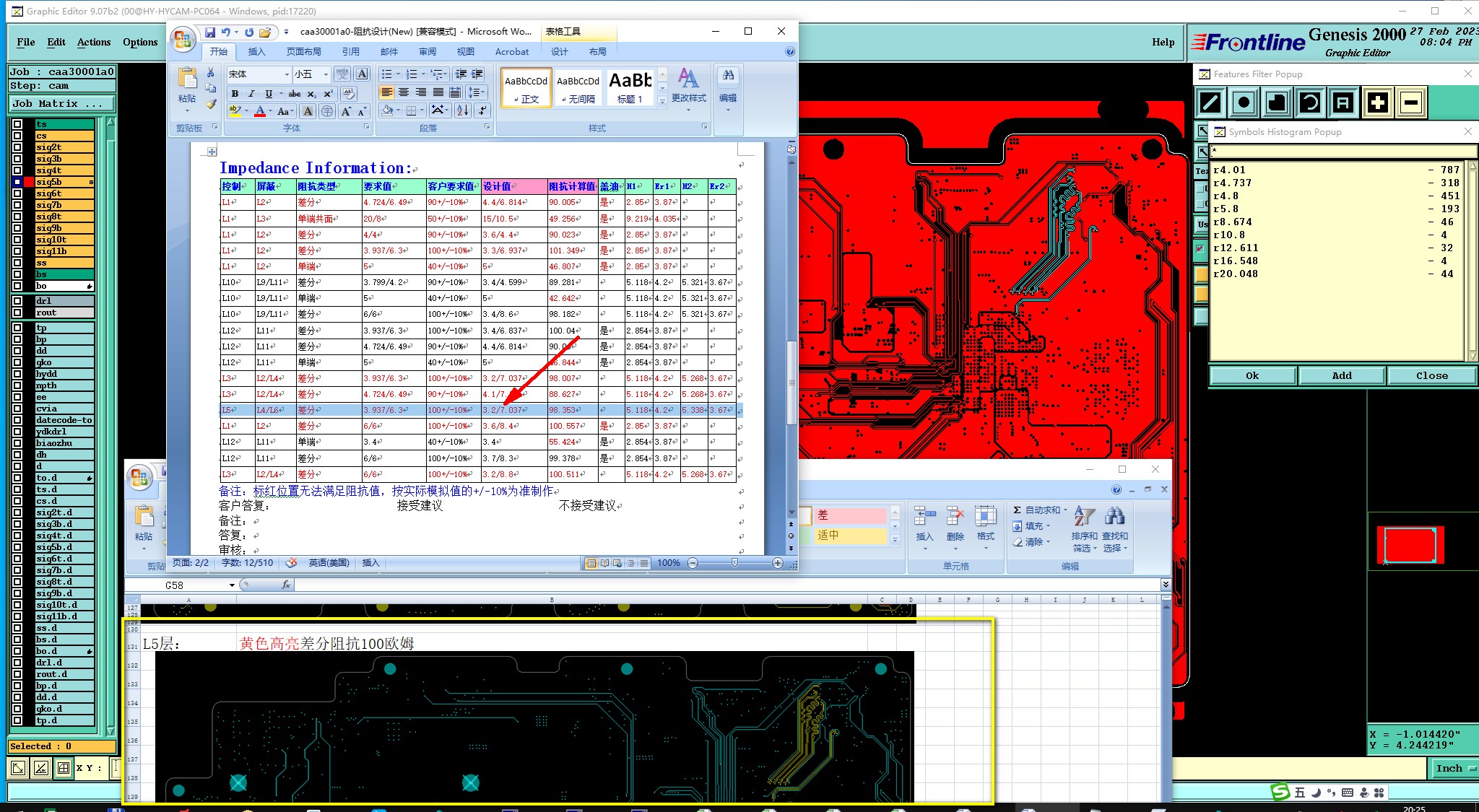Screen dimensions: 1479x812
Task: Open the font size 小五 dropdown
Action: [x=326, y=74]
